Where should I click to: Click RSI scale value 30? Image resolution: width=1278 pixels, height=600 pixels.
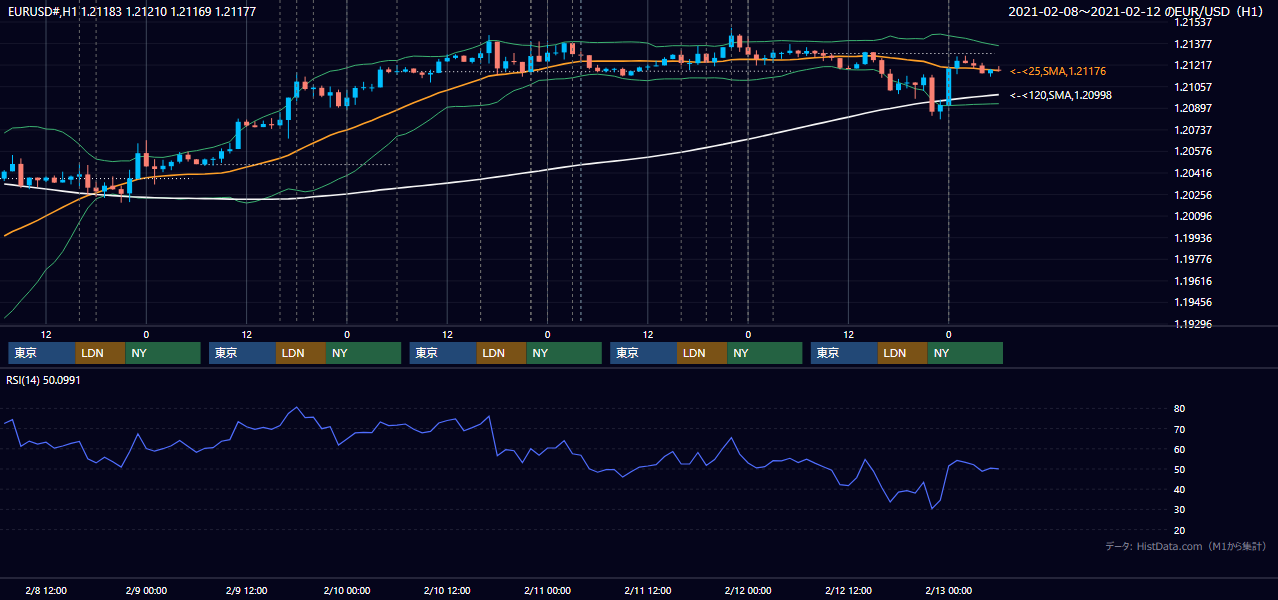1179,510
